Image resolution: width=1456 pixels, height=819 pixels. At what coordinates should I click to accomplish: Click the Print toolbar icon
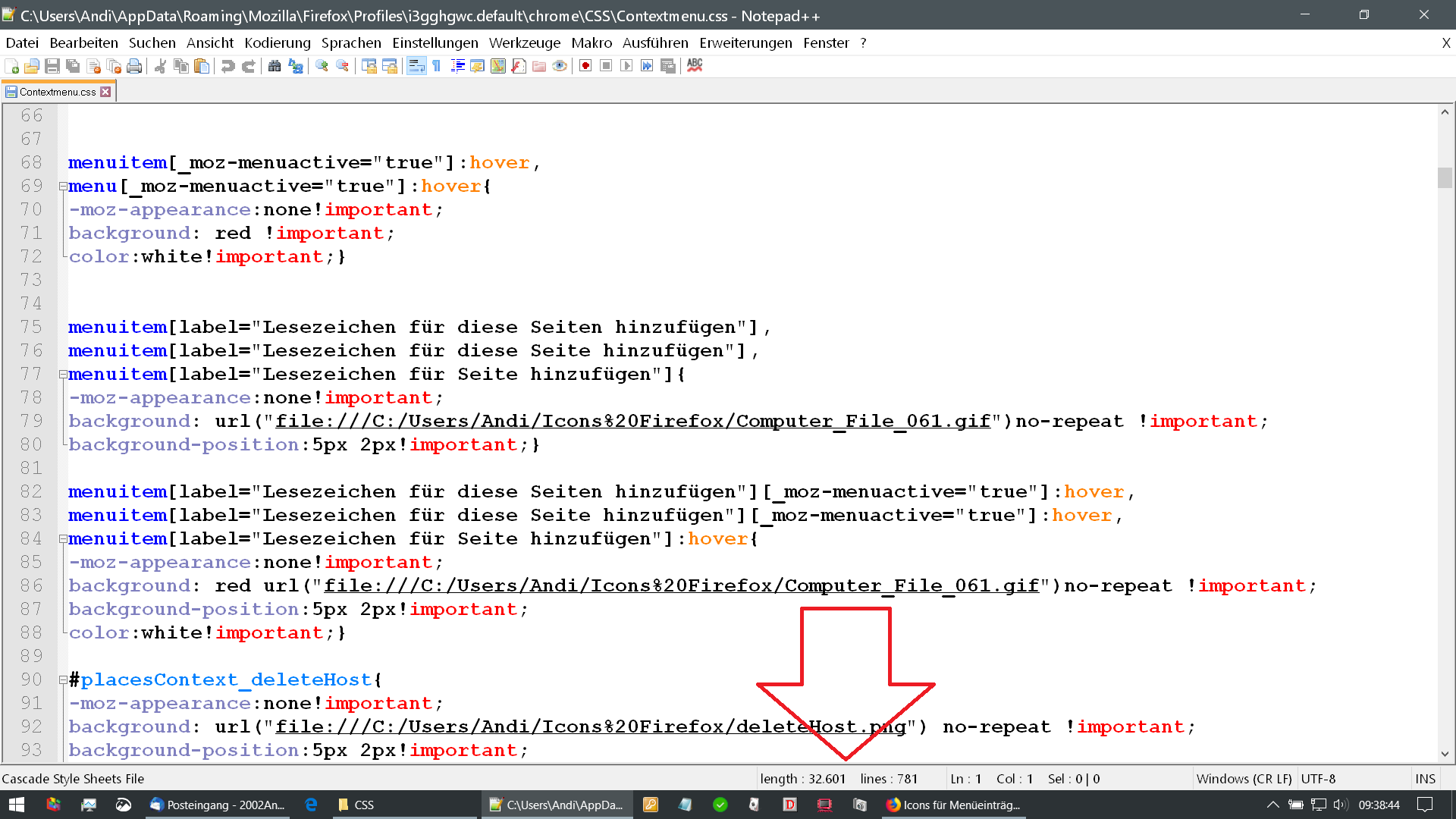click(x=134, y=66)
